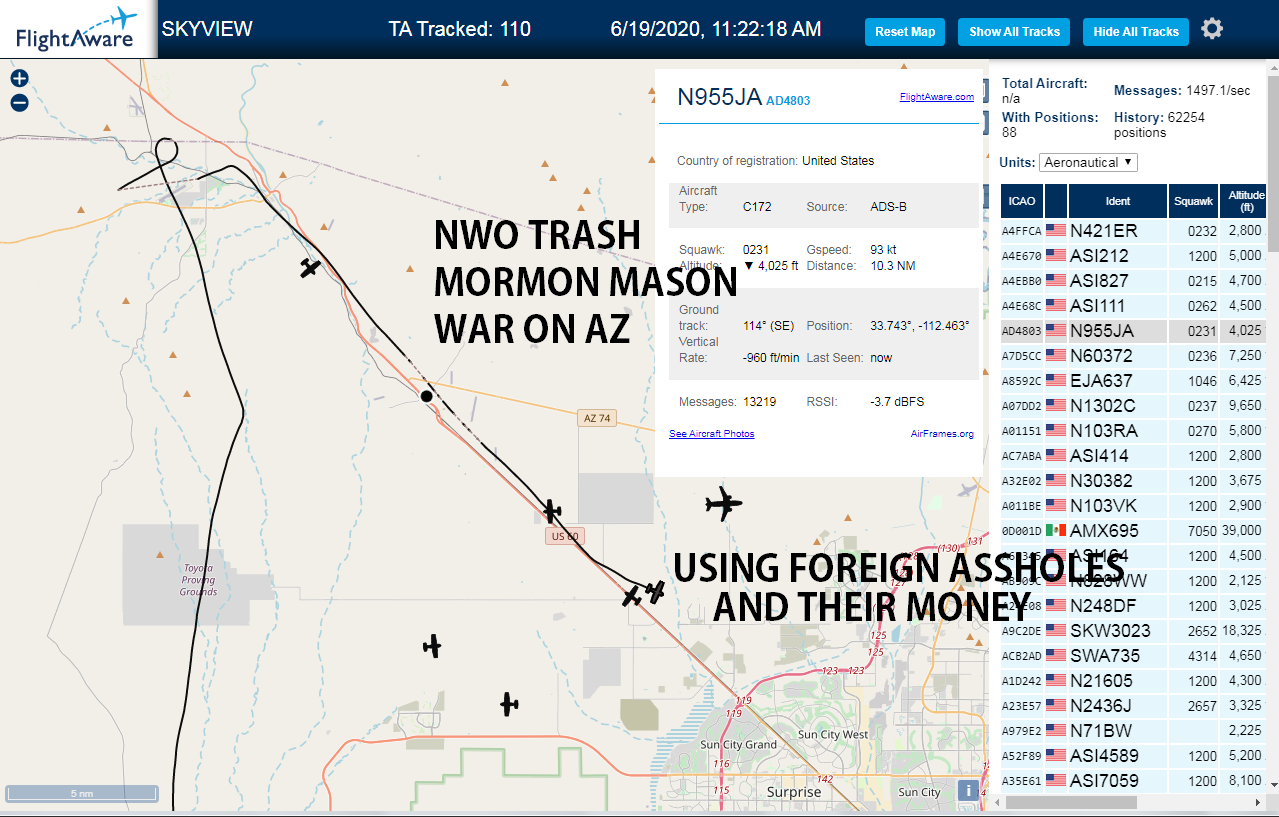
Task: Select the AMX695 aircraft row
Action: coord(1134,531)
